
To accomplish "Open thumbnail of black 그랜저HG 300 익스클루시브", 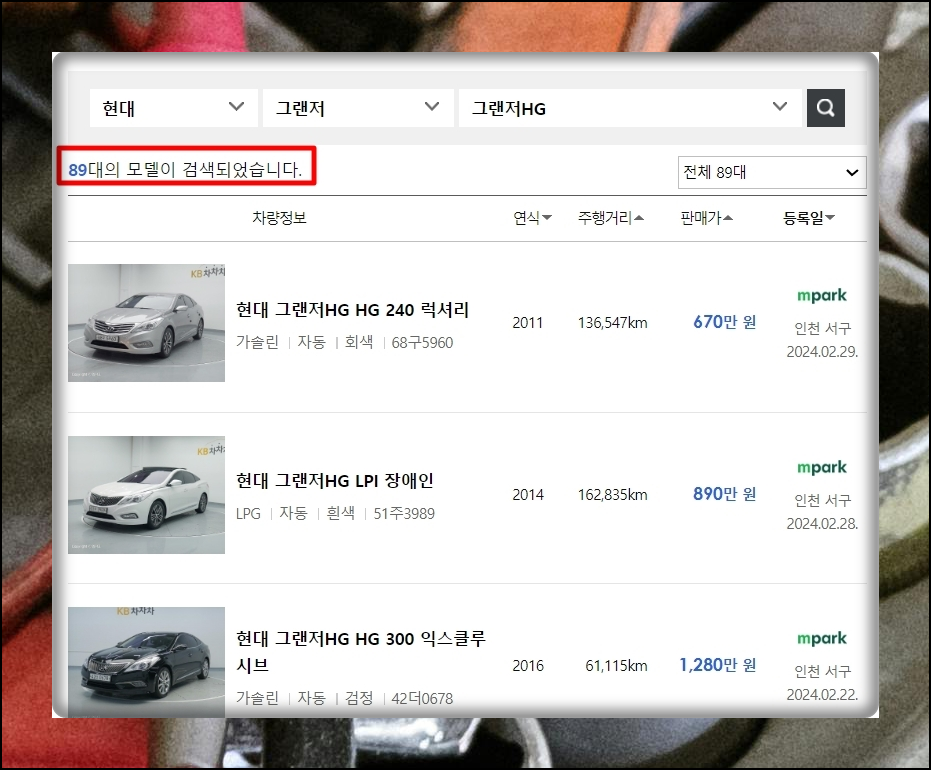I will [x=147, y=662].
